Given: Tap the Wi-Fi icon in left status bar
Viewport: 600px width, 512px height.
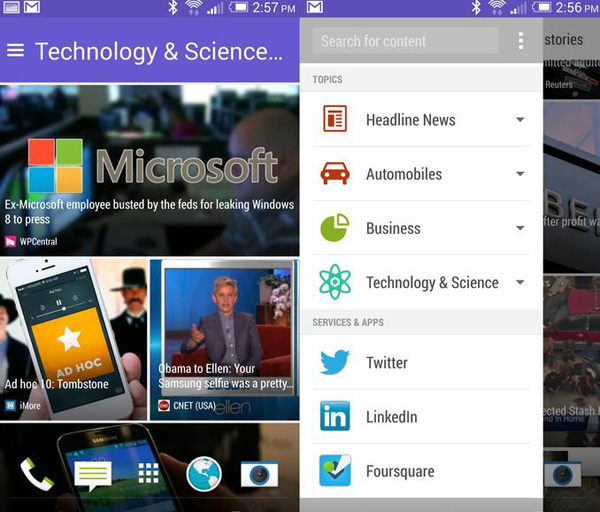Looking at the screenshot, I should [194, 7].
